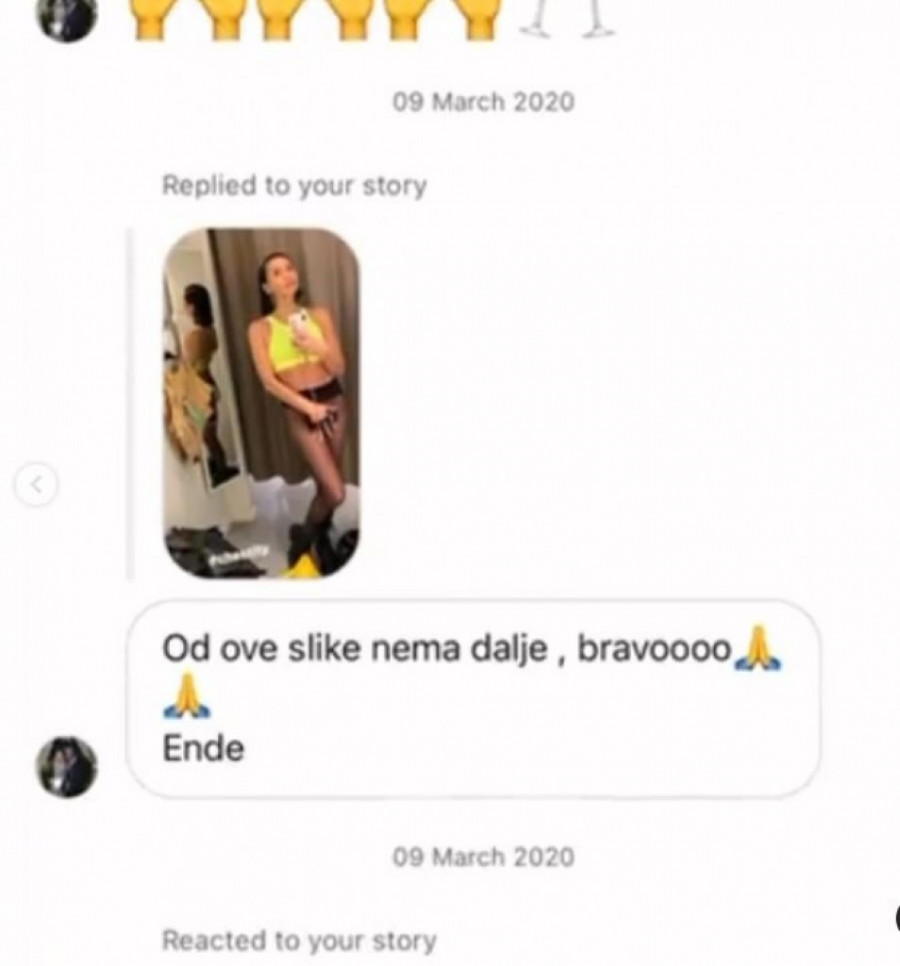Image resolution: width=900 pixels, height=966 pixels.
Task: Click the dark partial element at right edge
Action: 897,917
